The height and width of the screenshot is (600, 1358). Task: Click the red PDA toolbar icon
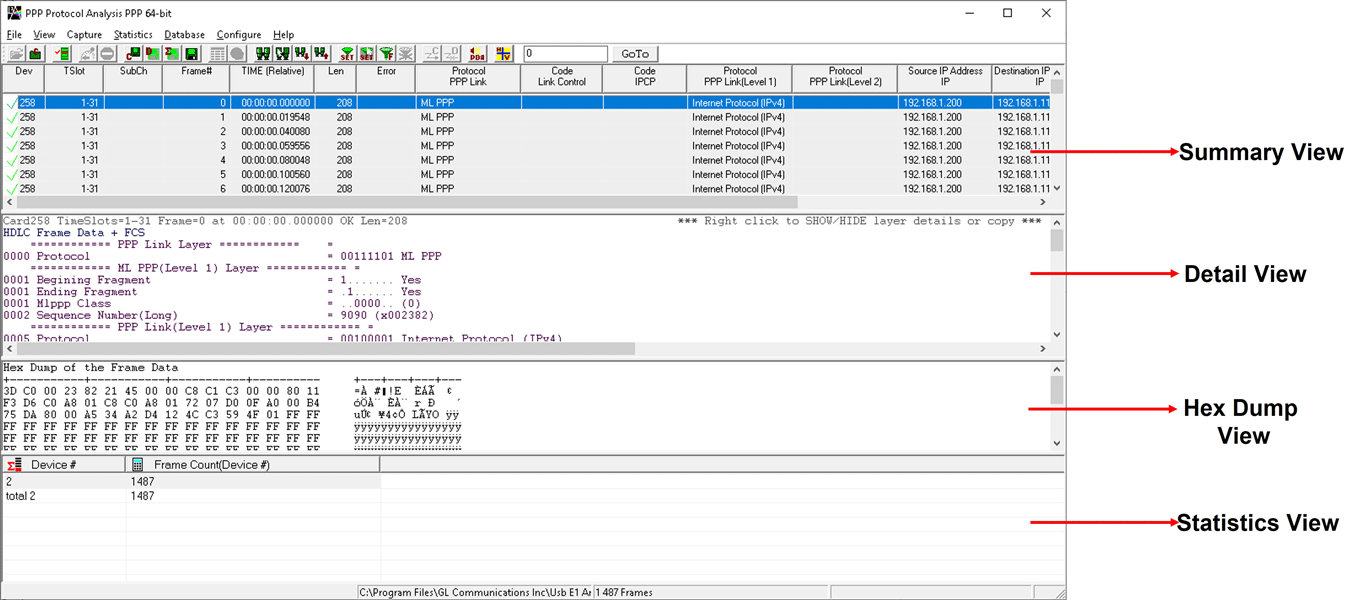477,53
